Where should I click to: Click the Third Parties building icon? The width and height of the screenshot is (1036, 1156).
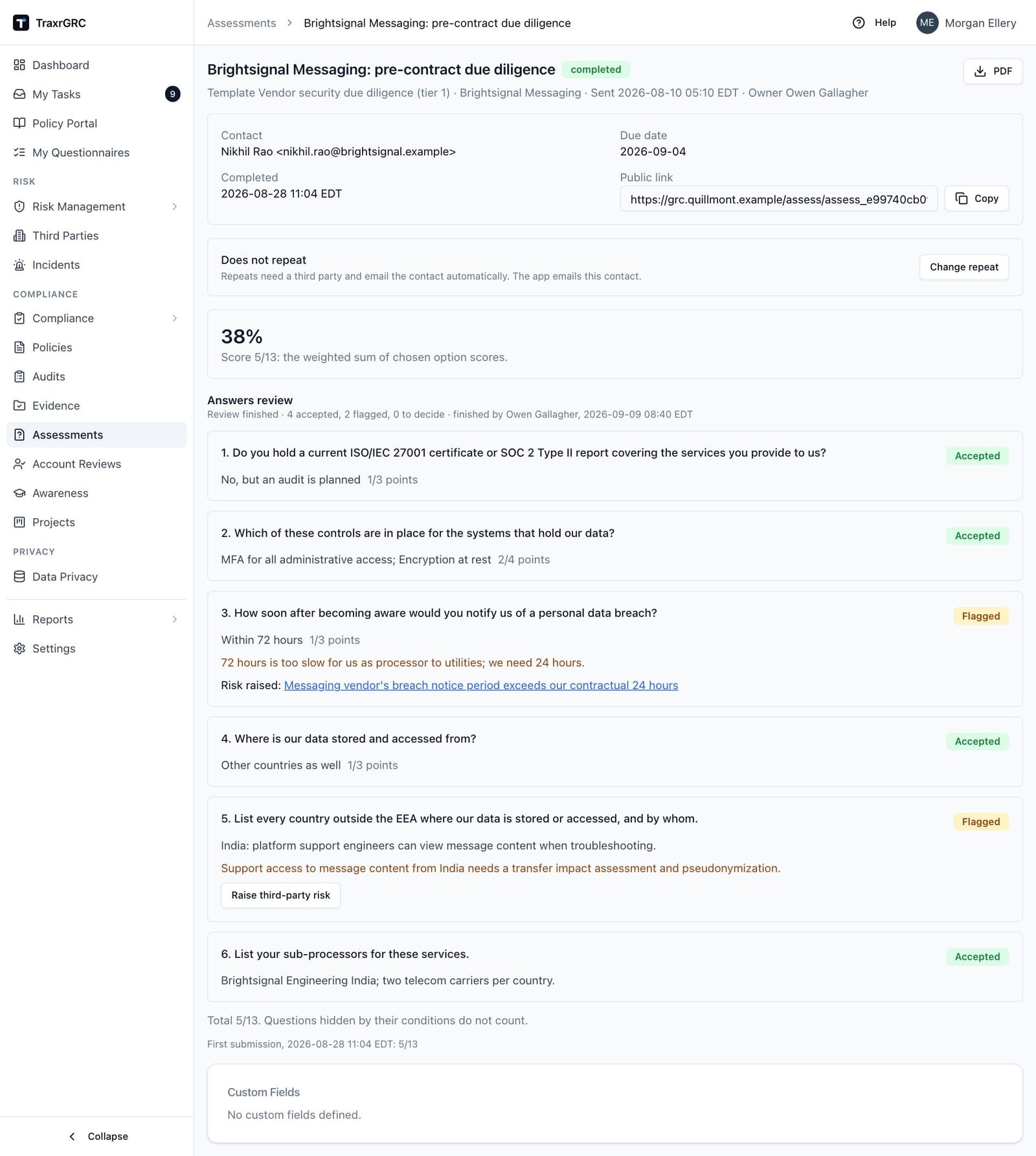click(19, 236)
